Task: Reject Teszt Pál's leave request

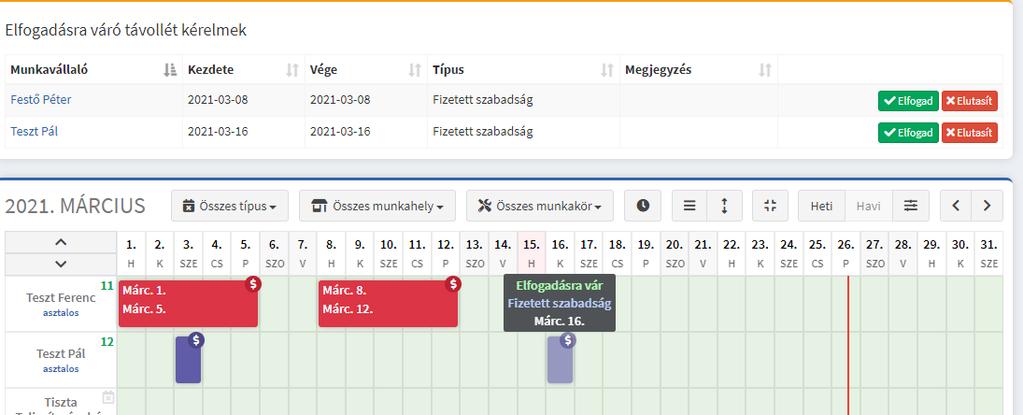Action: pyautogui.click(x=970, y=132)
